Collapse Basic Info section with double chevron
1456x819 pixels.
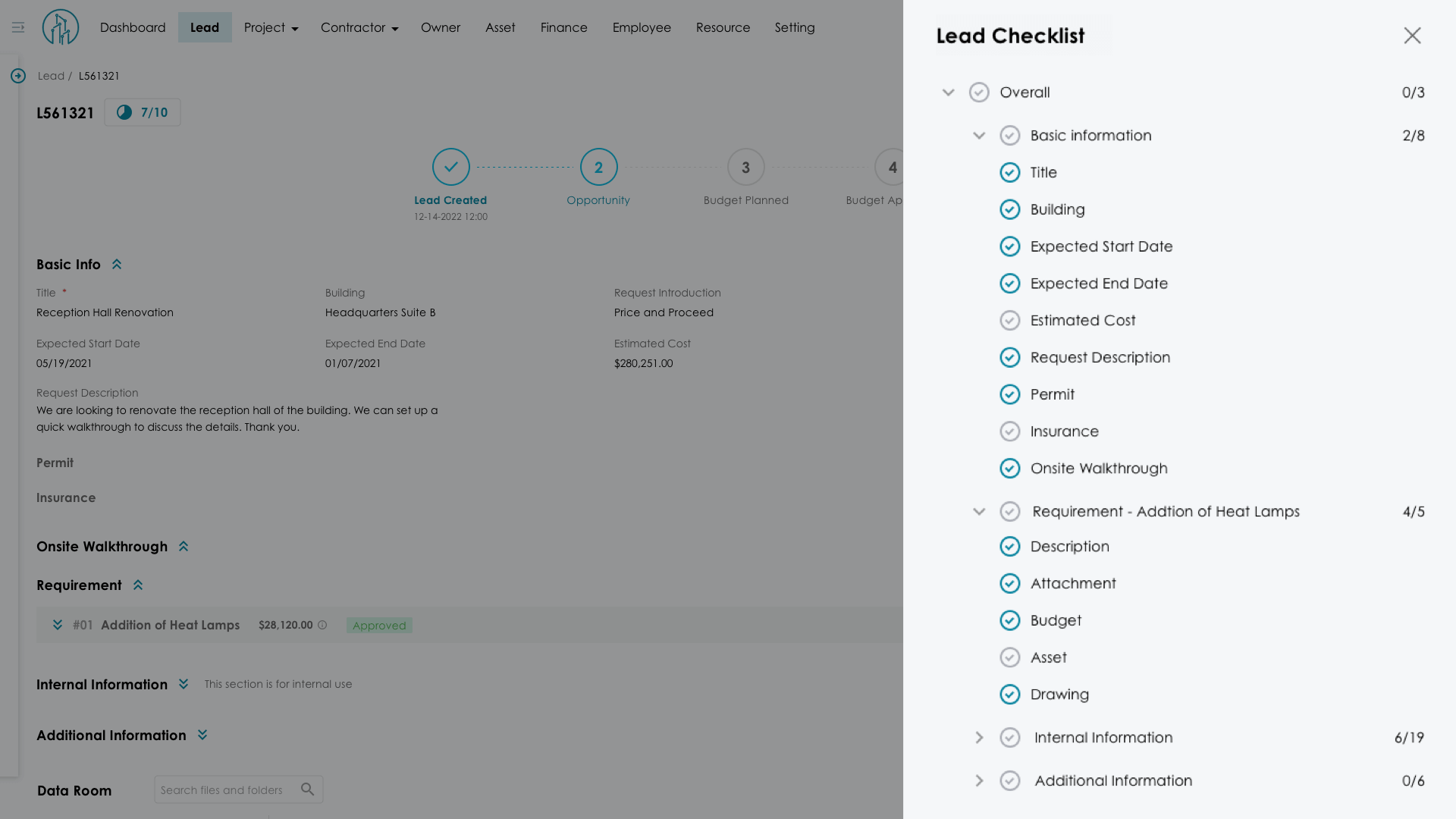tap(117, 265)
